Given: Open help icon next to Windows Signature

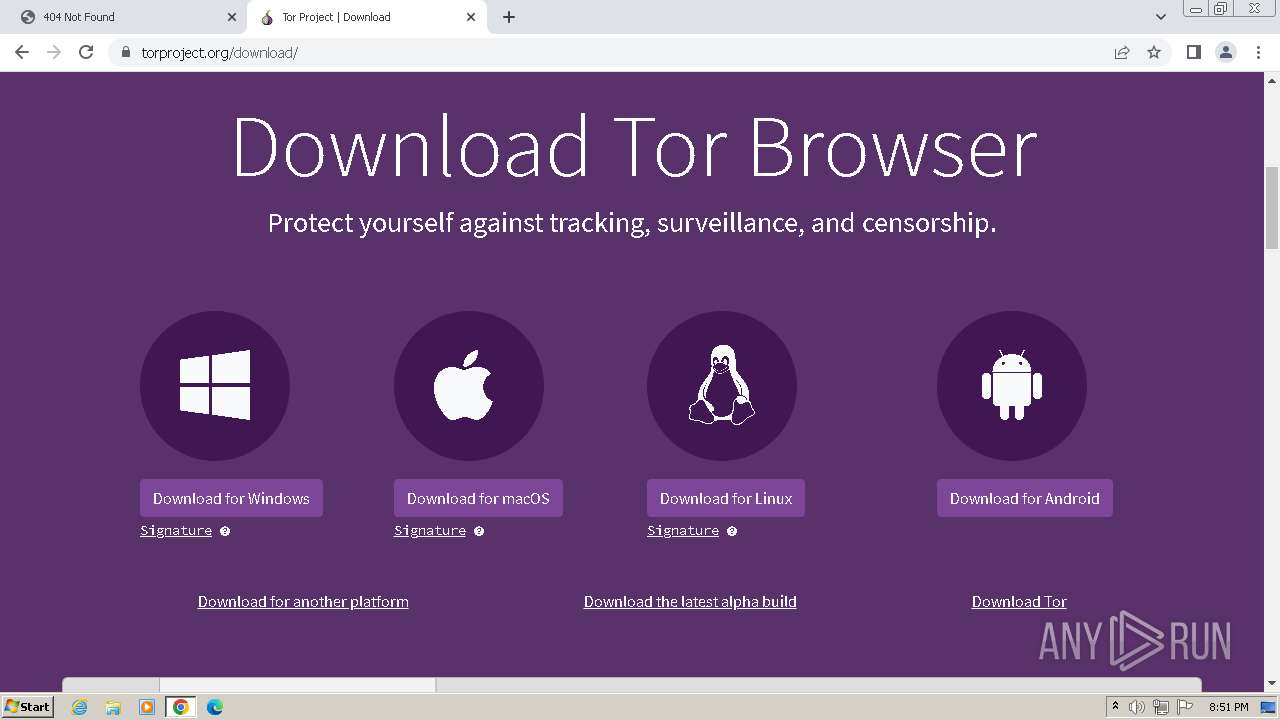Looking at the screenshot, I should (225, 531).
